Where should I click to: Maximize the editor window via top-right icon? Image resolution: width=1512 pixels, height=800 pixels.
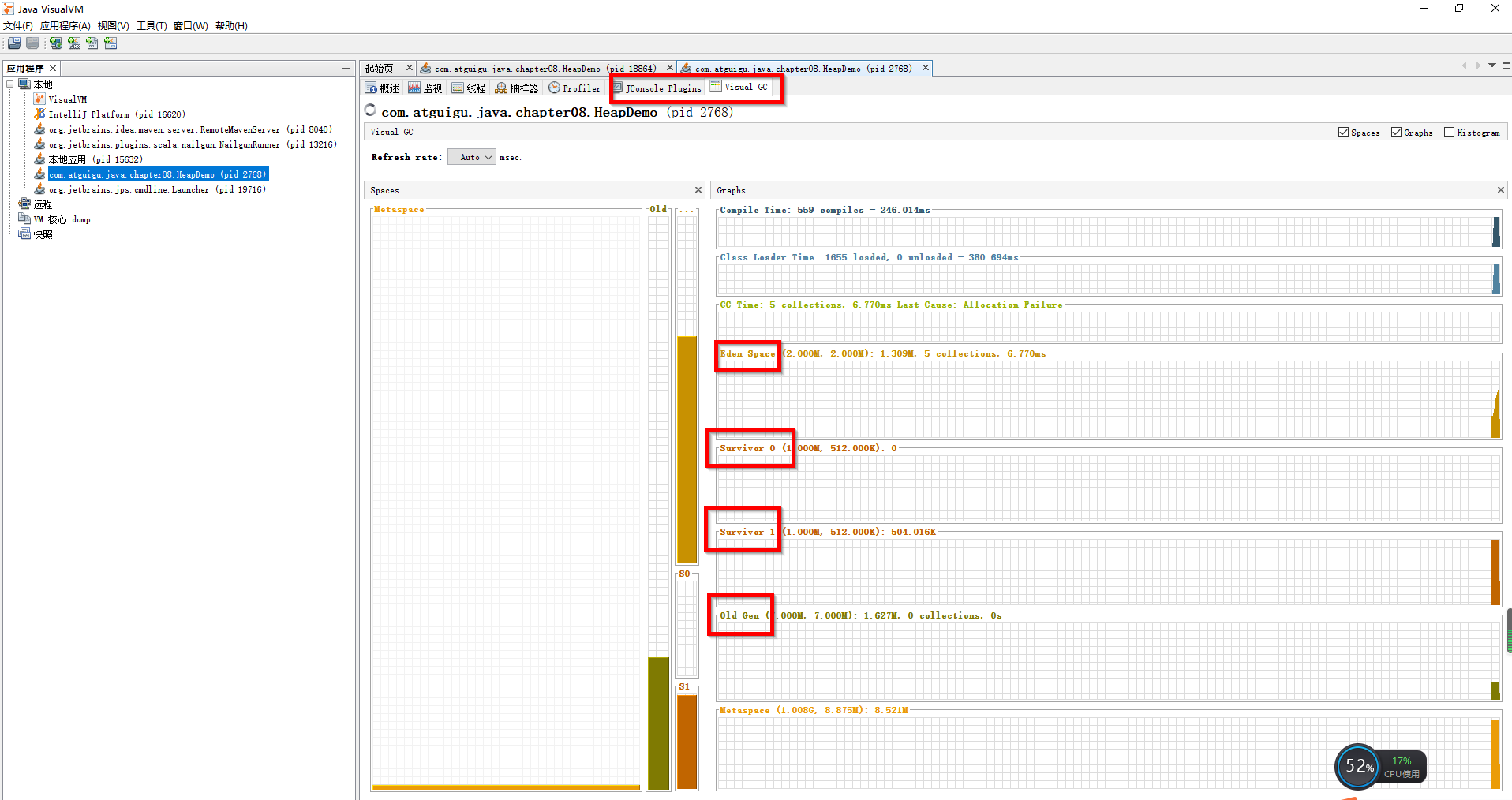coord(1506,65)
